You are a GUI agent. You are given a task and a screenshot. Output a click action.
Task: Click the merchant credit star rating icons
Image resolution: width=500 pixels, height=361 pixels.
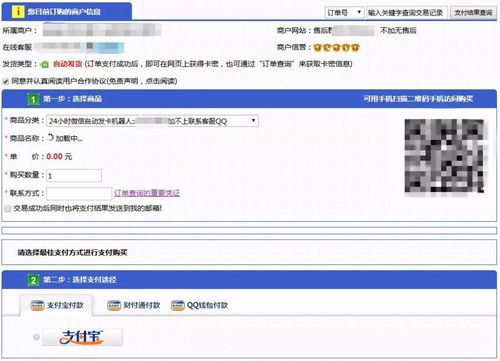[x=336, y=47]
